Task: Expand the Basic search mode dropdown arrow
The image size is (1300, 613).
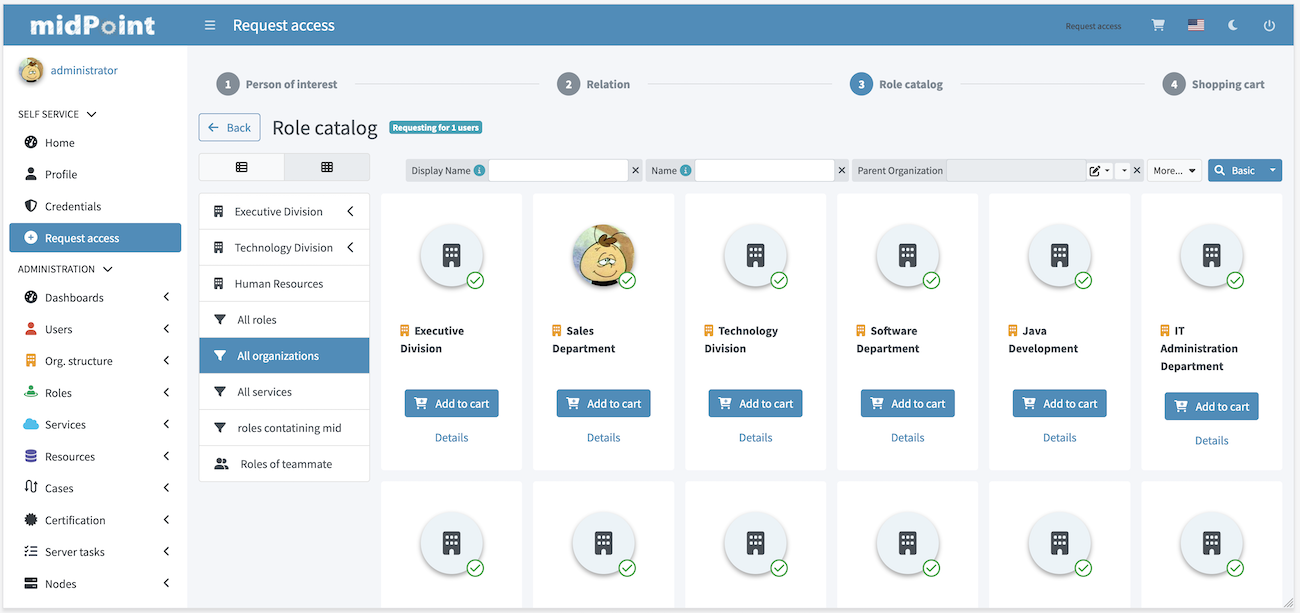Action: point(1273,171)
